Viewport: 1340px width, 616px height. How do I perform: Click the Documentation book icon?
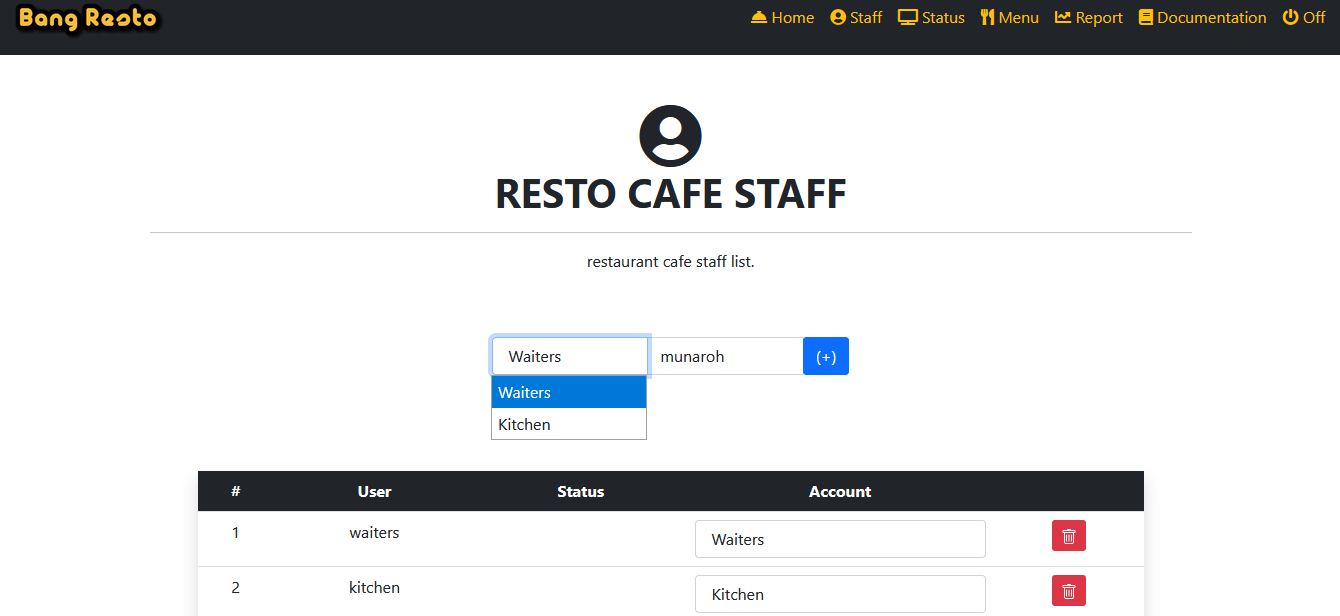(1146, 17)
